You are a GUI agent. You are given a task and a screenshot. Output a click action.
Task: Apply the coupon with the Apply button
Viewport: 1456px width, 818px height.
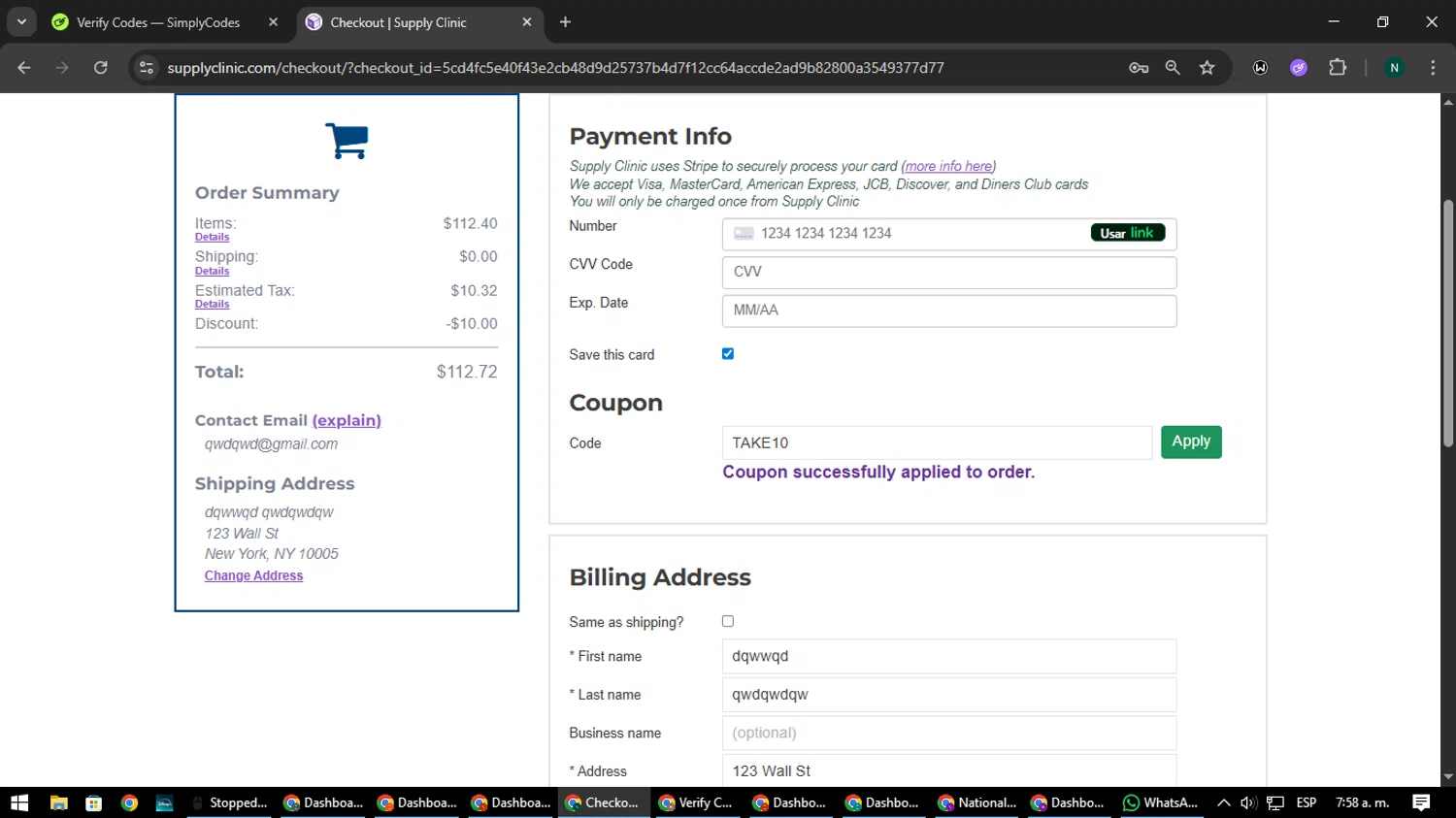(1191, 442)
